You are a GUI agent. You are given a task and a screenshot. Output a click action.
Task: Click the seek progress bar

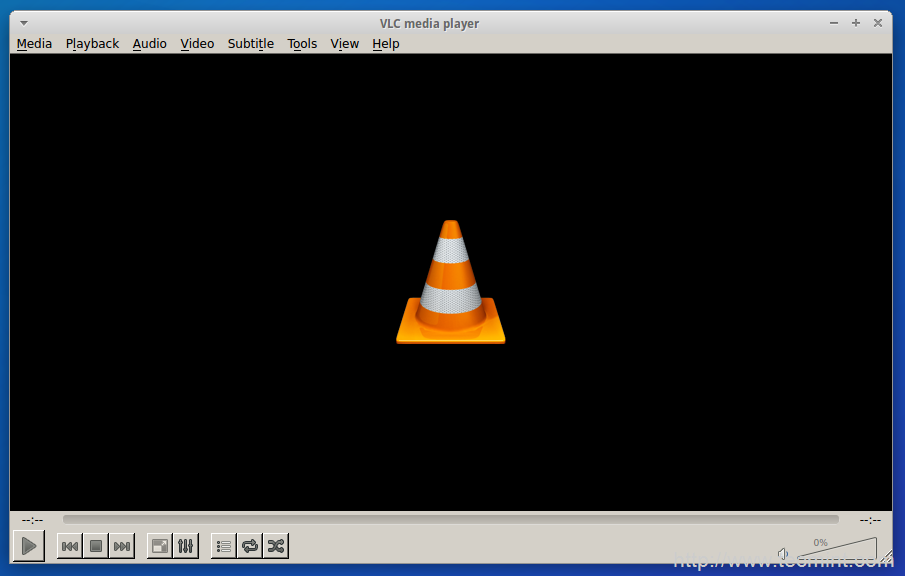pyautogui.click(x=451, y=519)
